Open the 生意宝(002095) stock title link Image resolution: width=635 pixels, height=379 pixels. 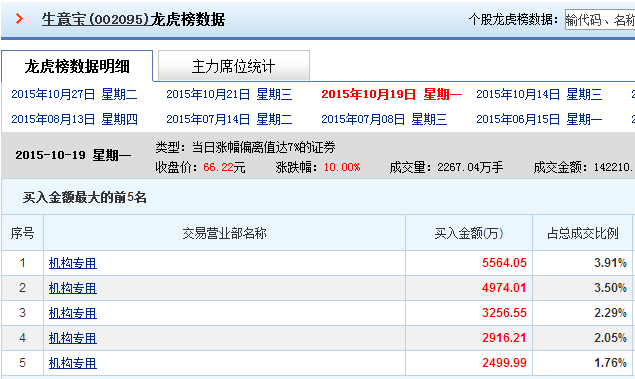tap(133, 19)
